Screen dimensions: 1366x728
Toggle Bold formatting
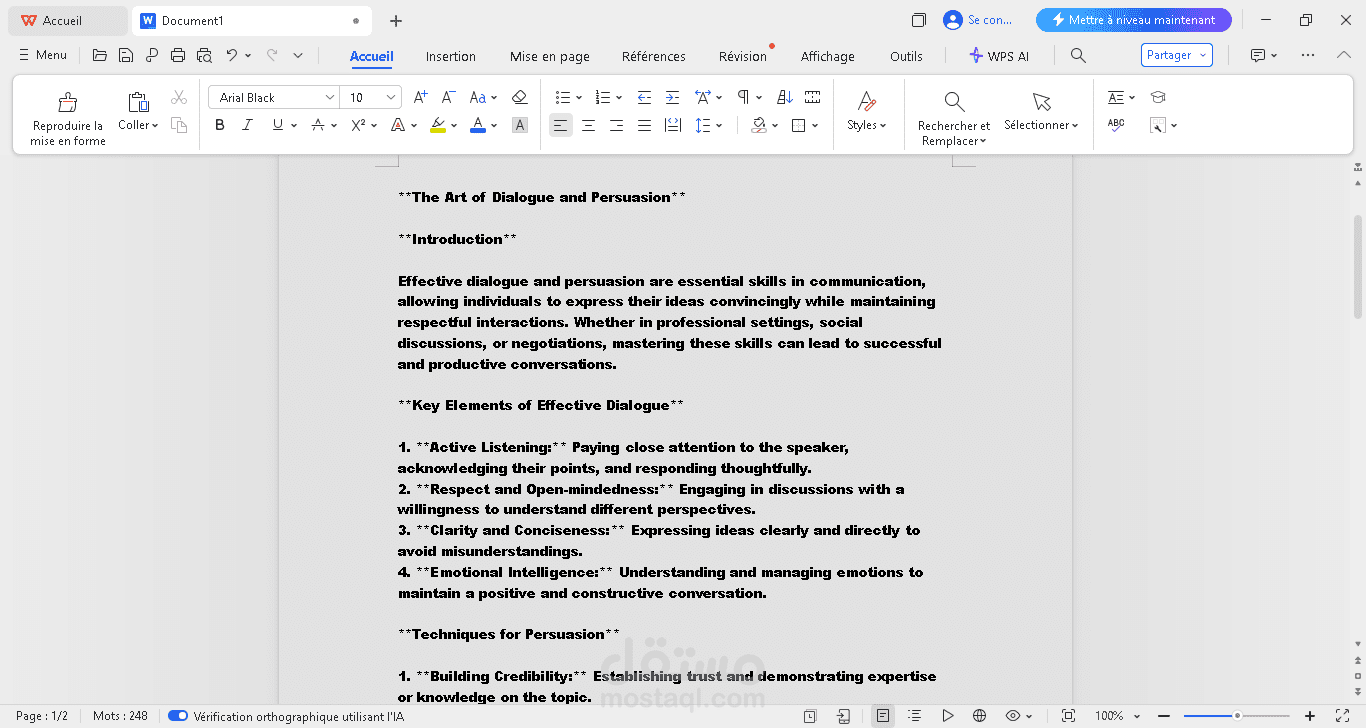[220, 125]
